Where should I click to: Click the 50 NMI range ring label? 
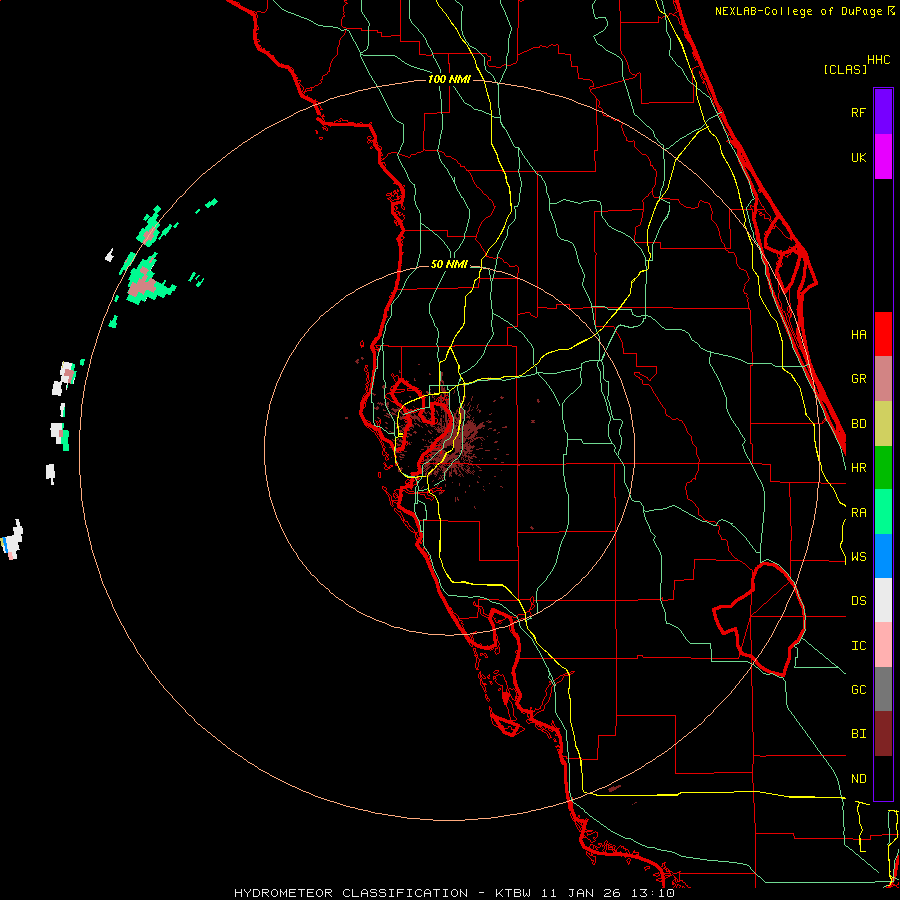click(449, 265)
